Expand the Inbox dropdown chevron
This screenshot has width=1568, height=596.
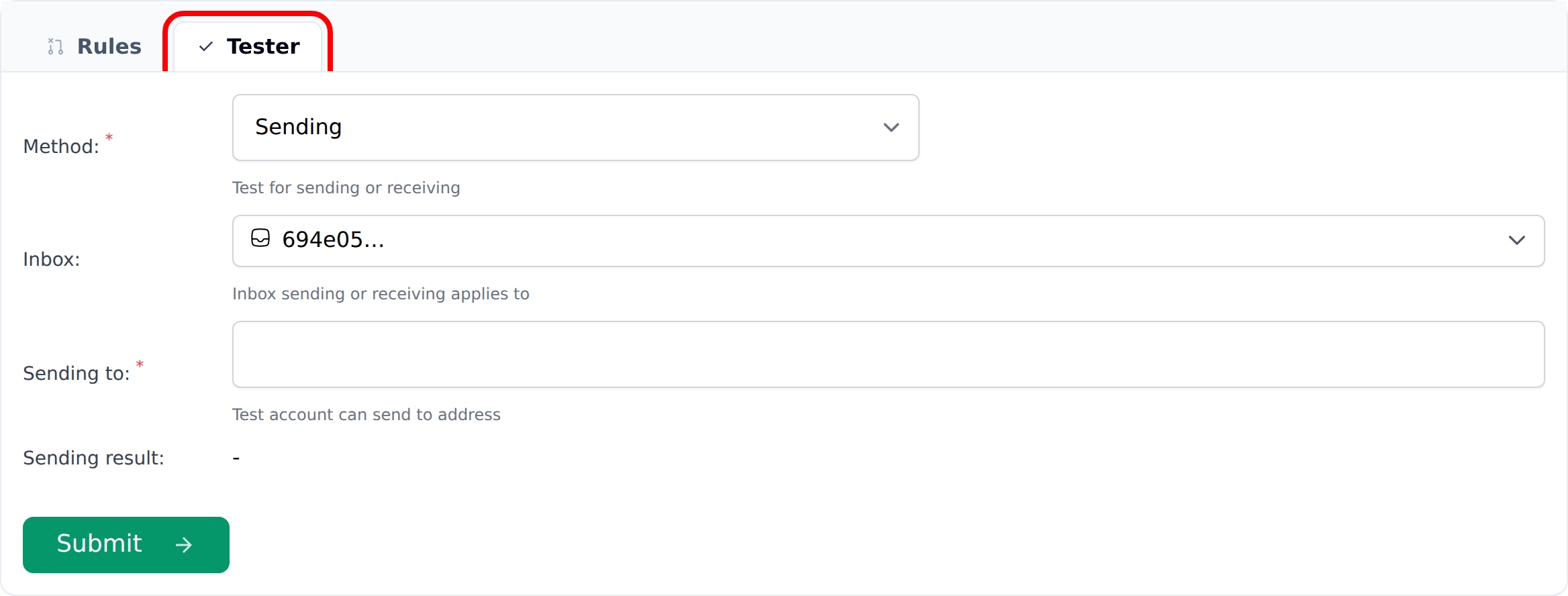[x=1516, y=240]
